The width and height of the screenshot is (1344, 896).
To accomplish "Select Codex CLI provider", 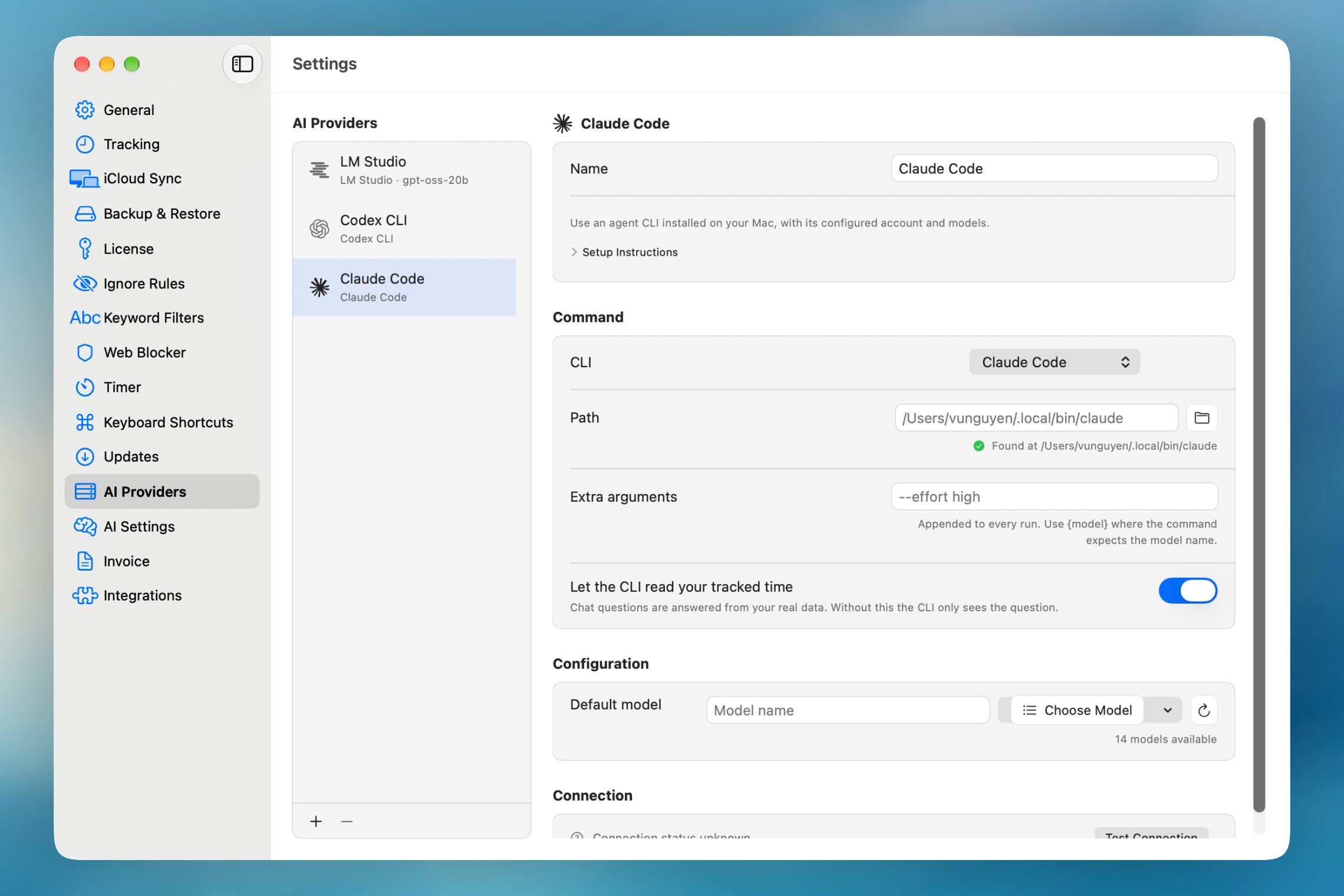I will coord(404,229).
